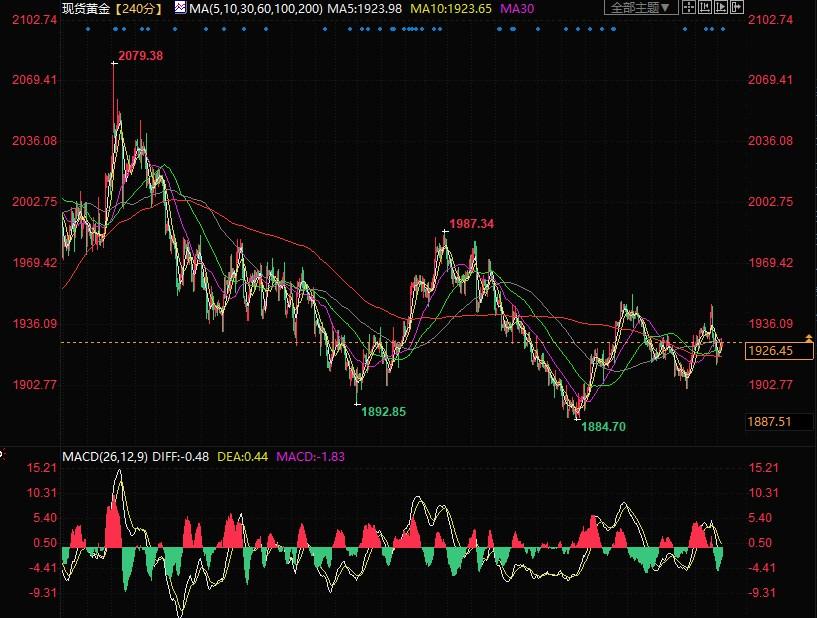Select the 240分 period label
Viewport: 817px width, 618px height.
coord(139,8)
